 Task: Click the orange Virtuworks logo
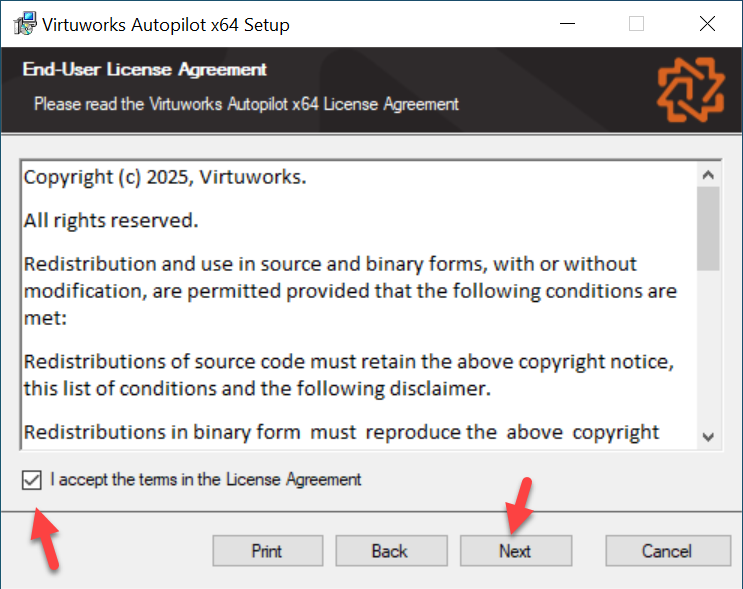pyautogui.click(x=690, y=90)
